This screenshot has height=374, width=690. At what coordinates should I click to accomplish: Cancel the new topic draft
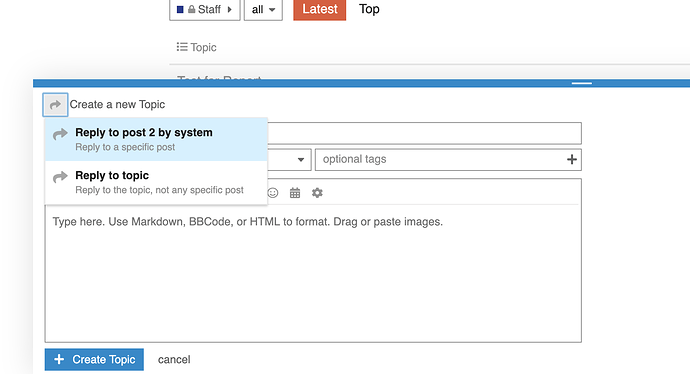coord(174,359)
